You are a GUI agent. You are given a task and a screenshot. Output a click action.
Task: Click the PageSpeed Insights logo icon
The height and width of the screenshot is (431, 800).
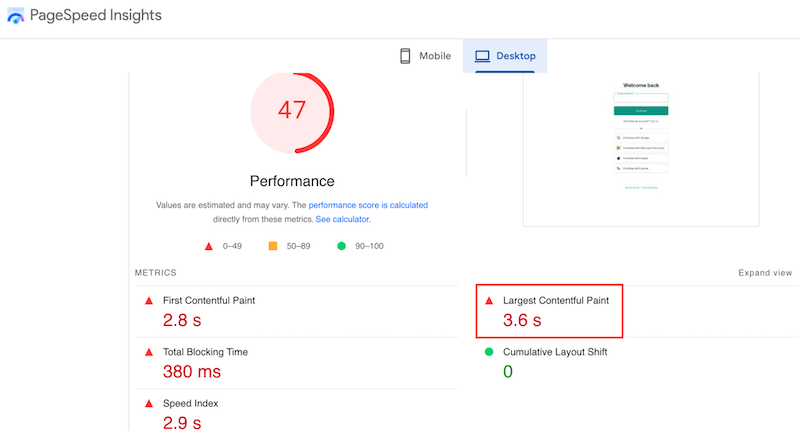coord(15,15)
